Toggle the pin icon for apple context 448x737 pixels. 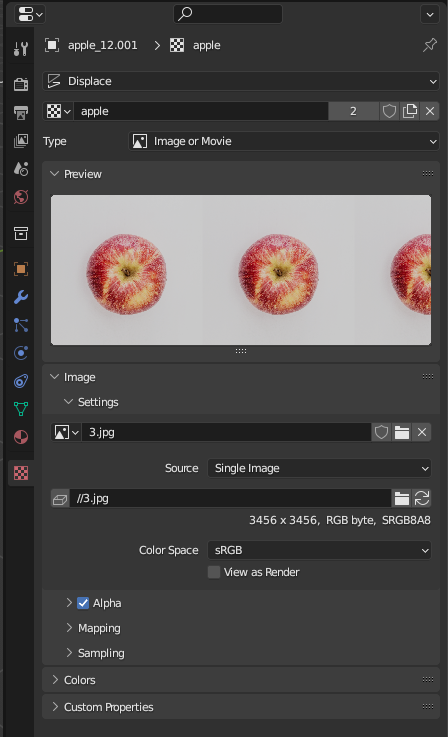[430, 45]
